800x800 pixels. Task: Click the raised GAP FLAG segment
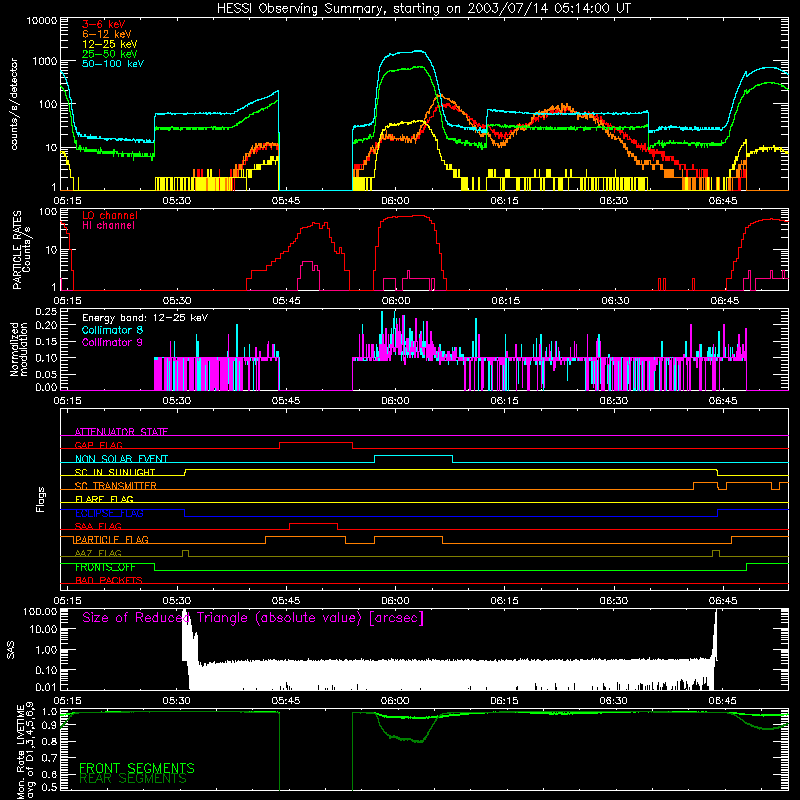(x=316, y=443)
